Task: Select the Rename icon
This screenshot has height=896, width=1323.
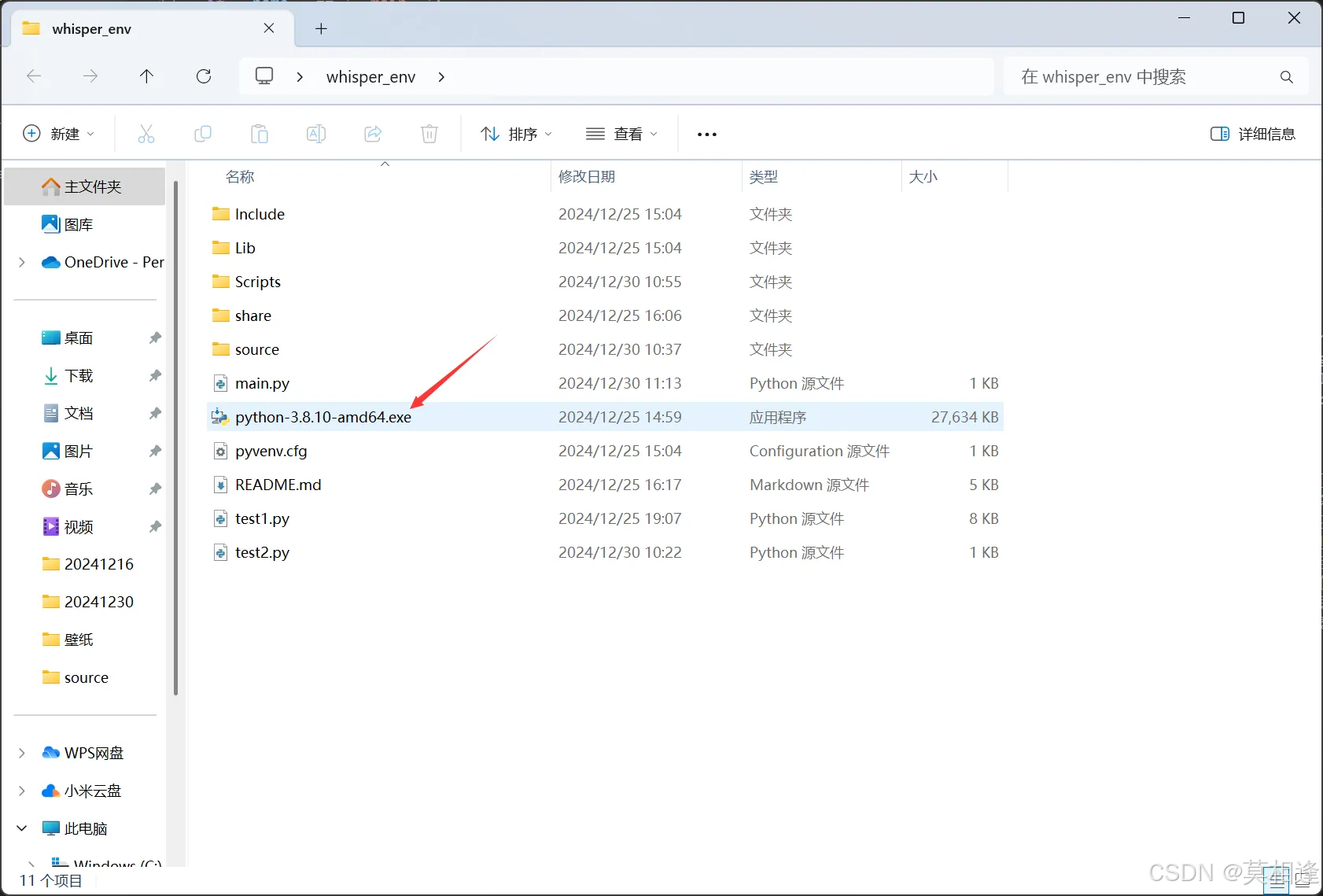Action: click(x=316, y=134)
